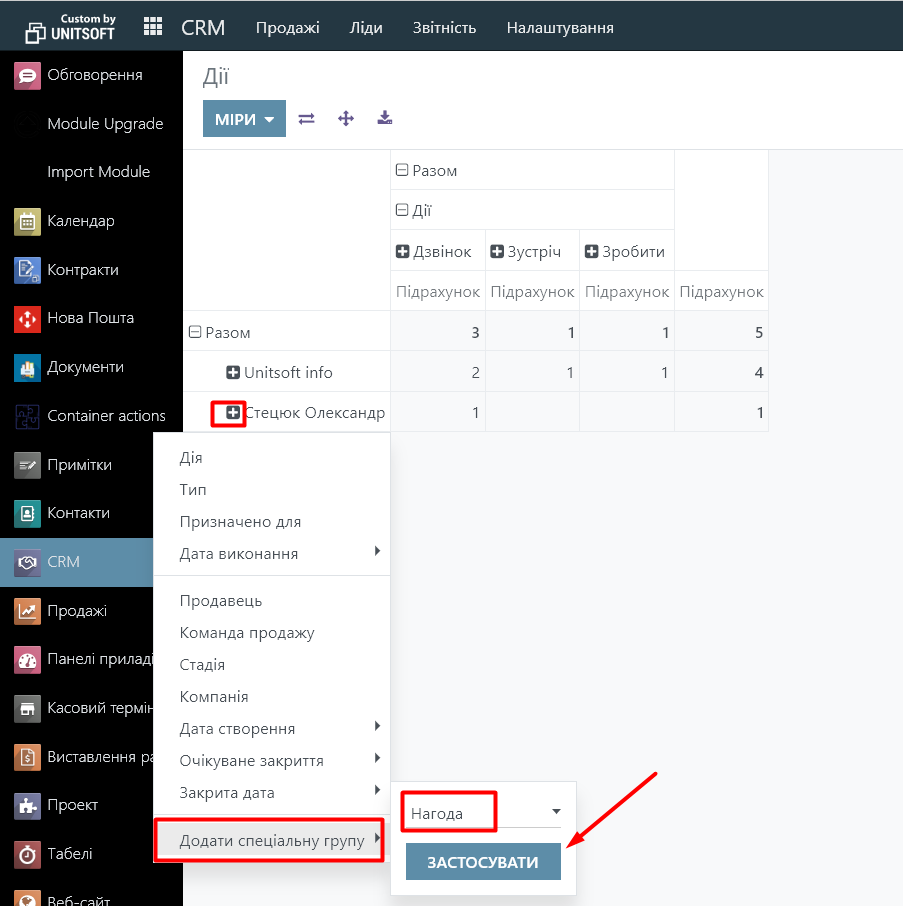Download the pivot table data
903x906 pixels.
(385, 118)
